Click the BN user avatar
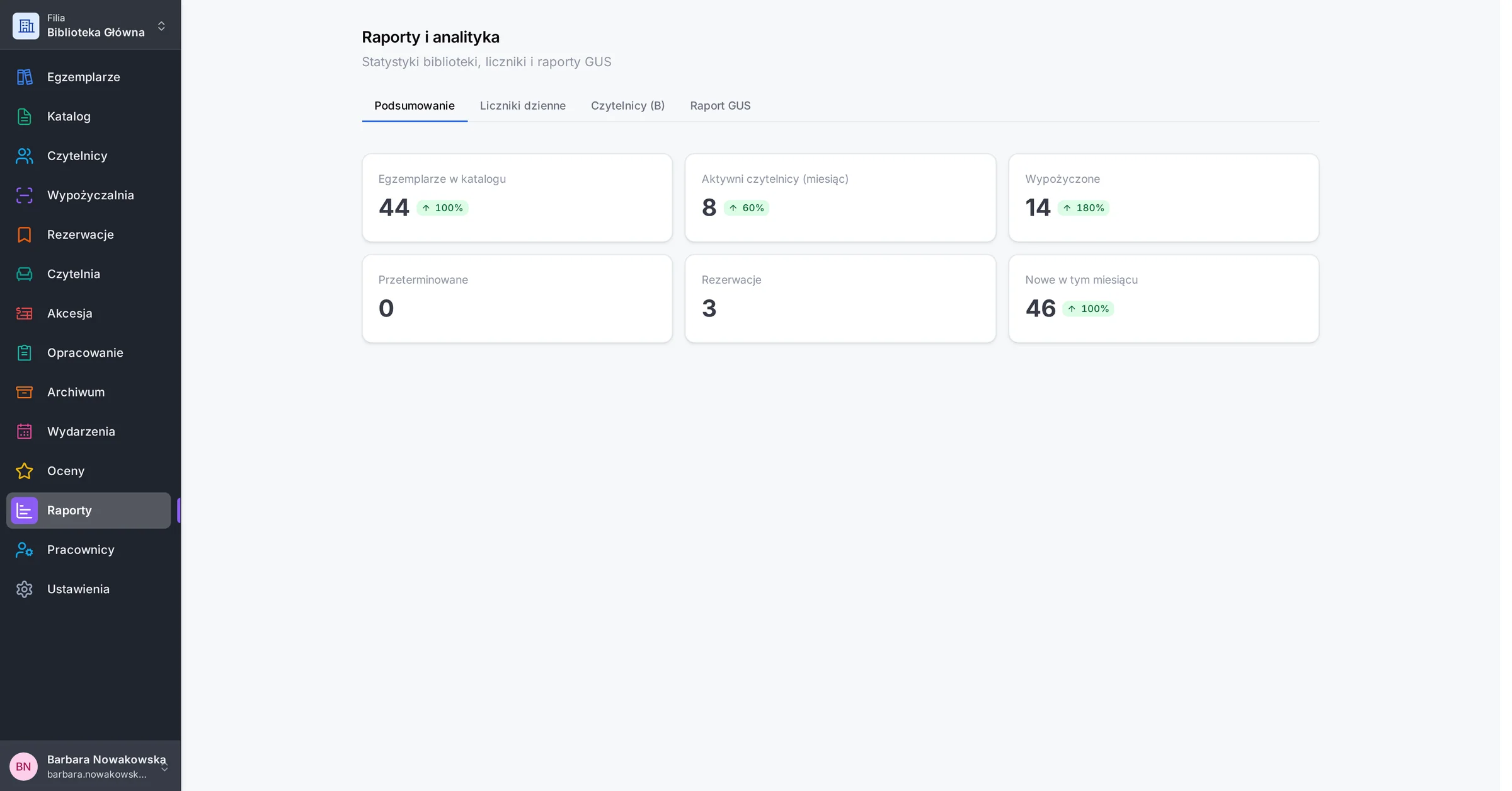Image resolution: width=1512 pixels, height=791 pixels. pos(23,766)
